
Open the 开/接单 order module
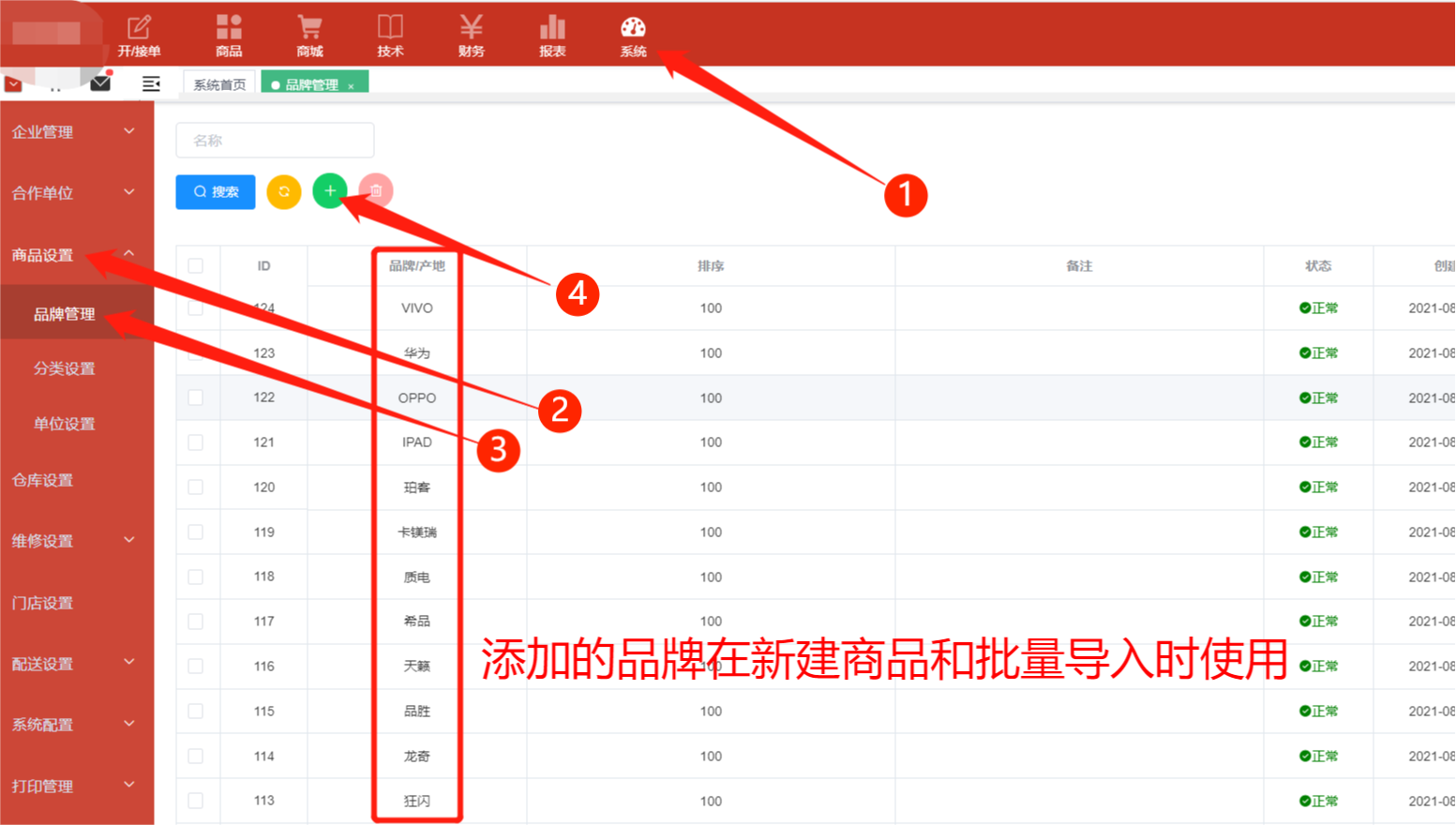139,37
